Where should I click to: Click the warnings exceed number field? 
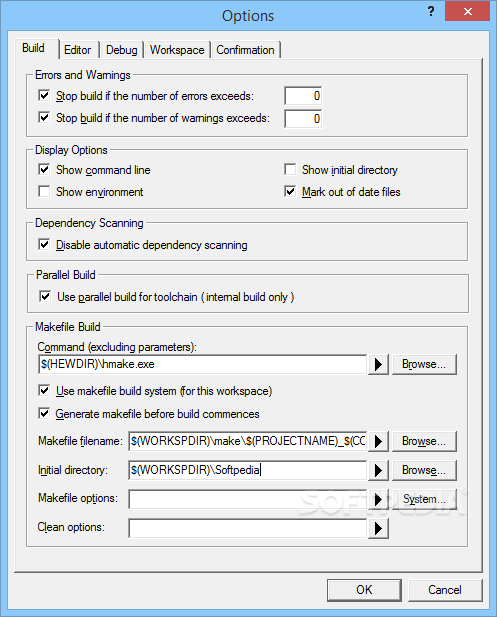303,118
